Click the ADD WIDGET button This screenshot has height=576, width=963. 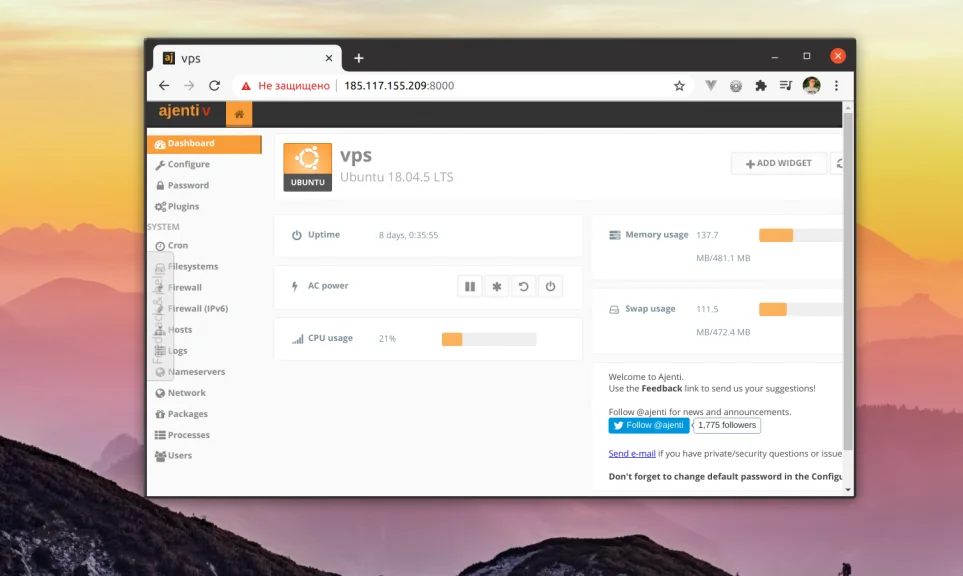coord(778,163)
